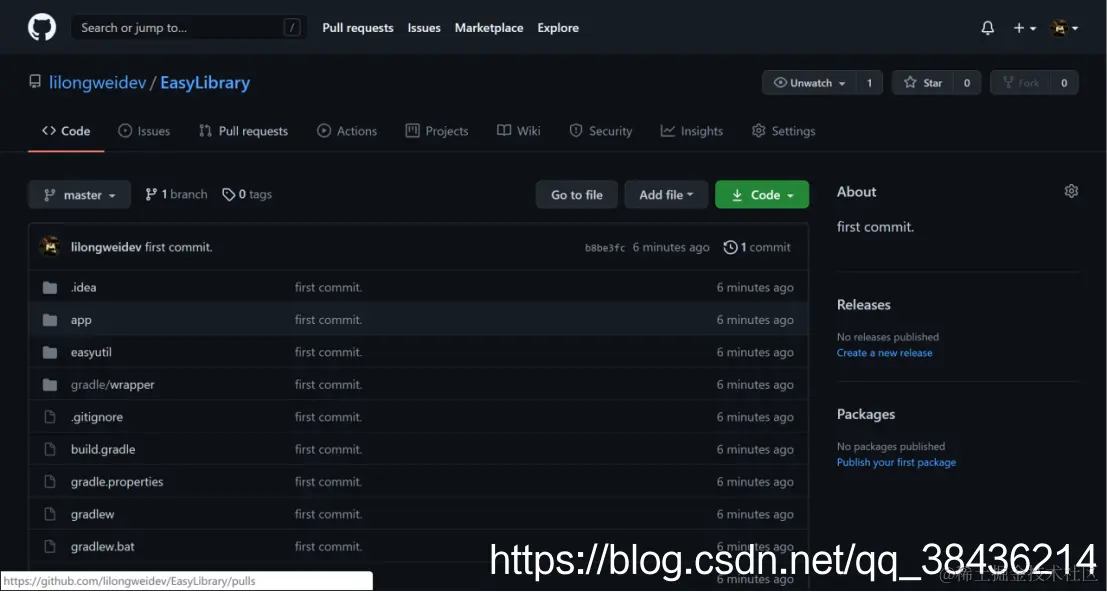Open the gradle/wrapper folder
The image size is (1107, 592).
112,385
